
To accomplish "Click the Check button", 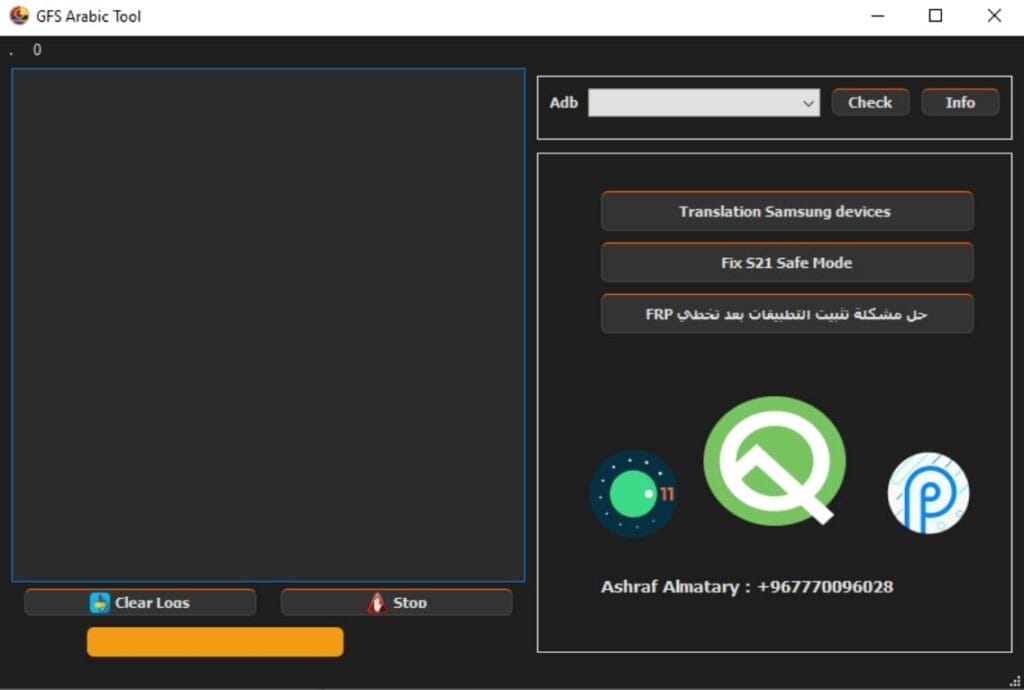I will pyautogui.click(x=870, y=102).
